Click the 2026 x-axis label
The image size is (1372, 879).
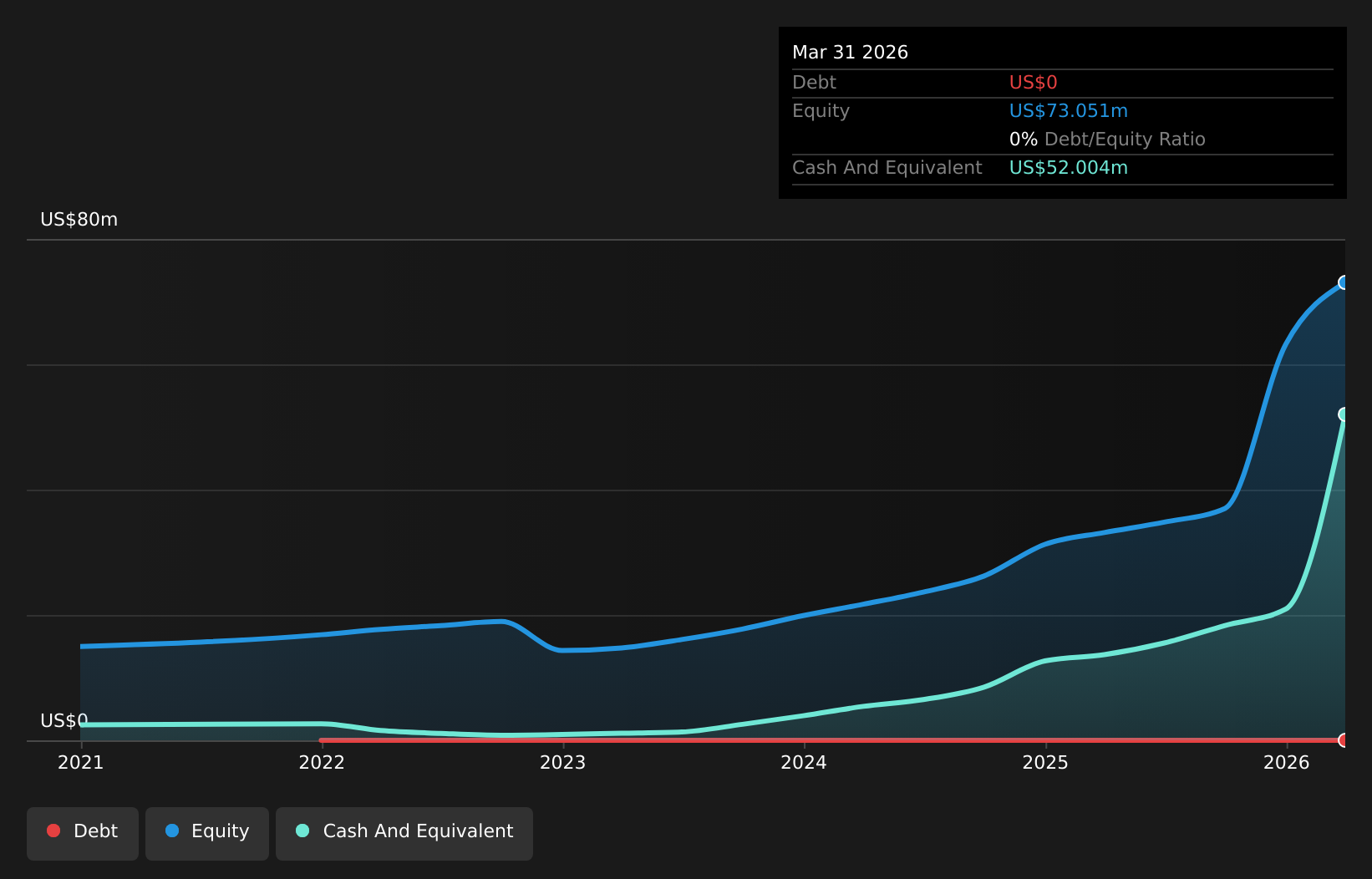(1287, 762)
